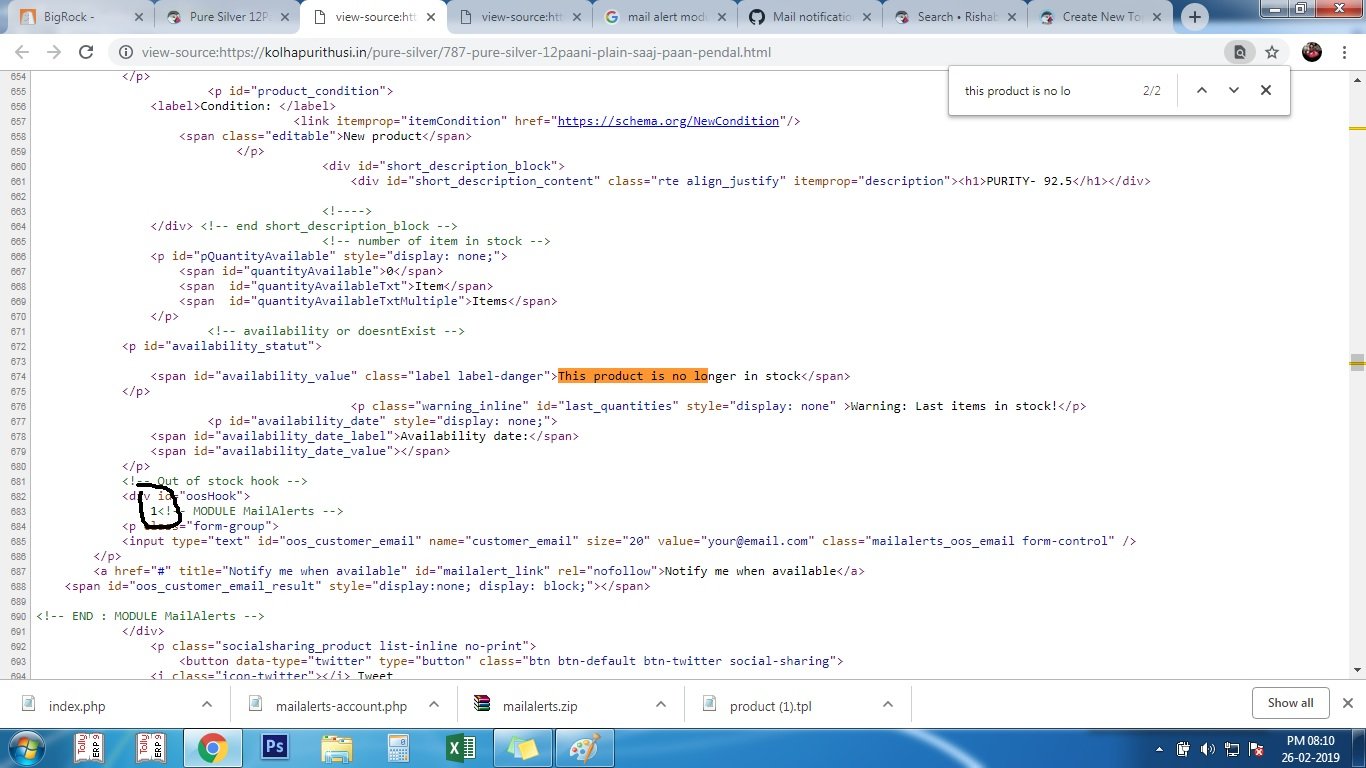Open second Tally ERP 9 taskbar icon

(151, 748)
